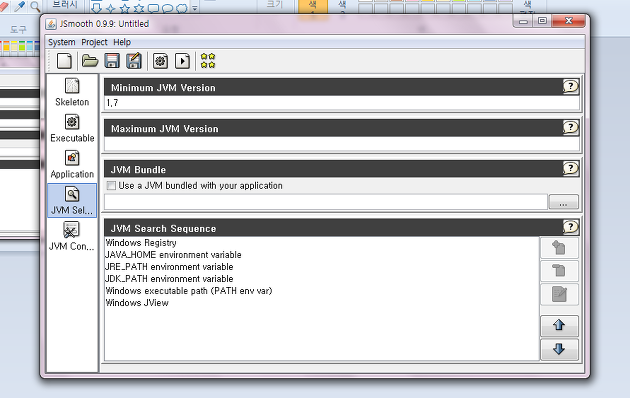
Task: Compile project with gear icon
Action: tap(160, 61)
